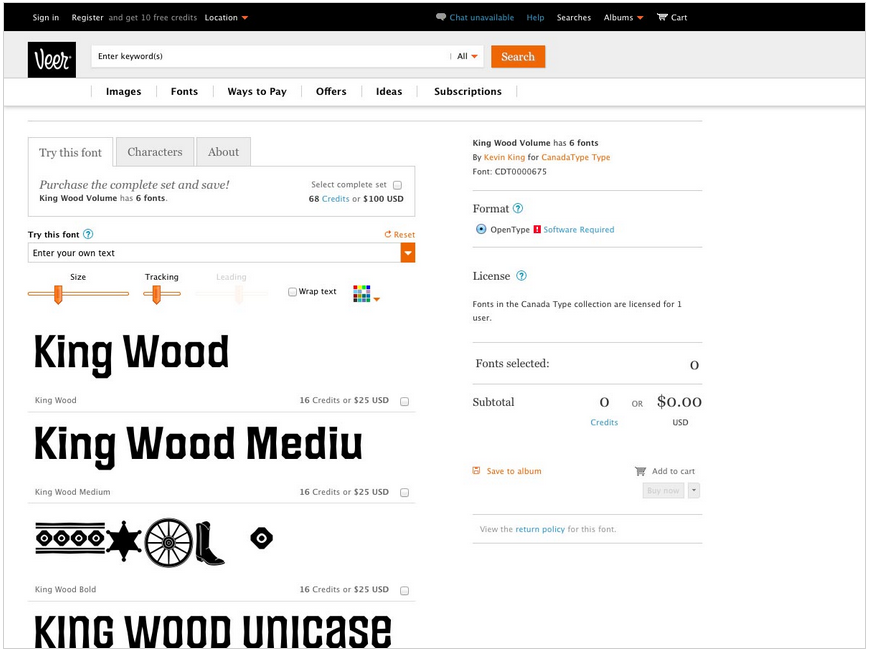Click the Credits link in complete set box
Viewport: 874px width, 657px height.
[336, 198]
